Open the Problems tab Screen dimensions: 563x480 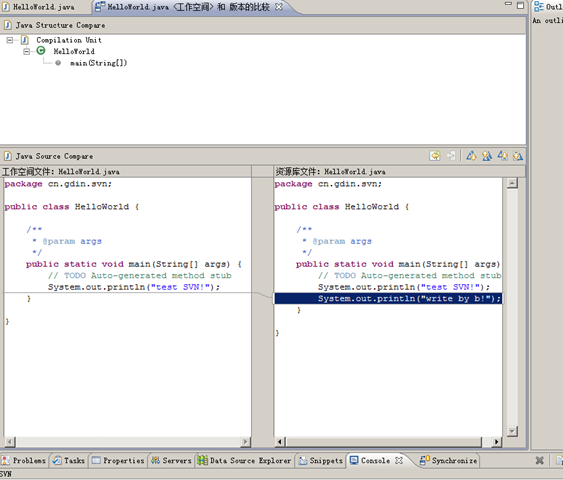[24, 460]
